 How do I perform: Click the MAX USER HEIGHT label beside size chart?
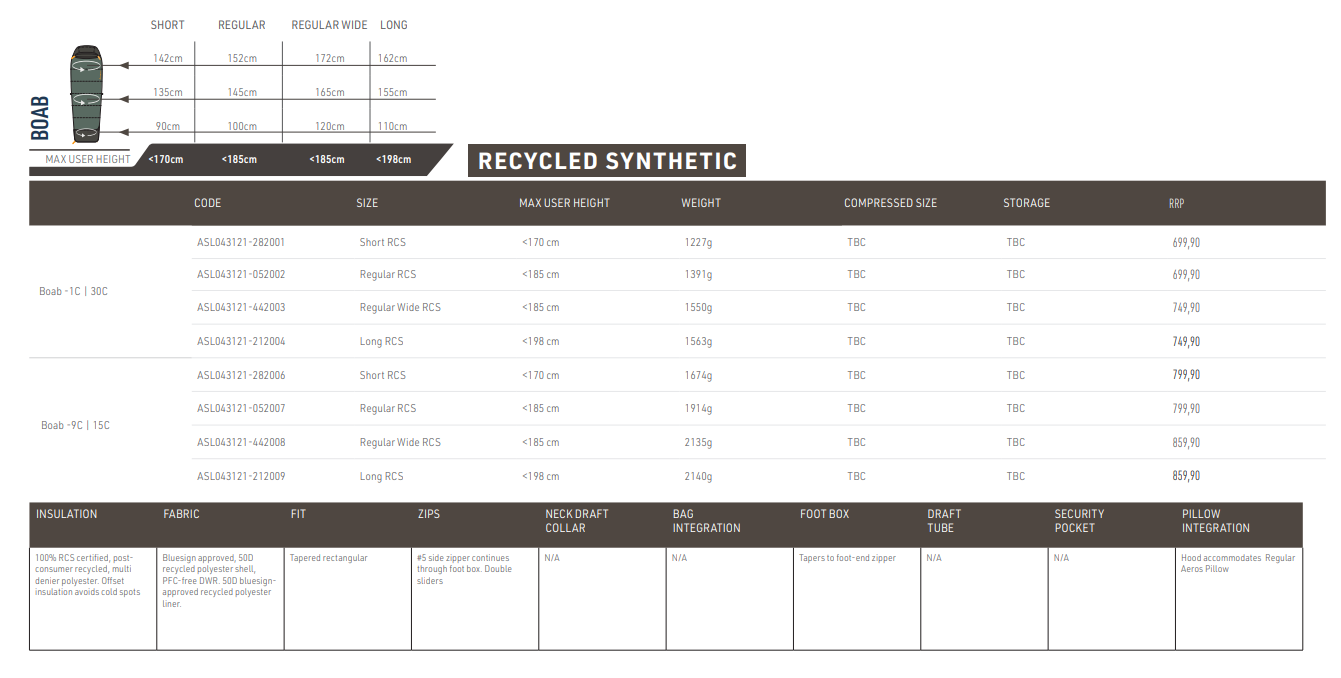(88, 159)
